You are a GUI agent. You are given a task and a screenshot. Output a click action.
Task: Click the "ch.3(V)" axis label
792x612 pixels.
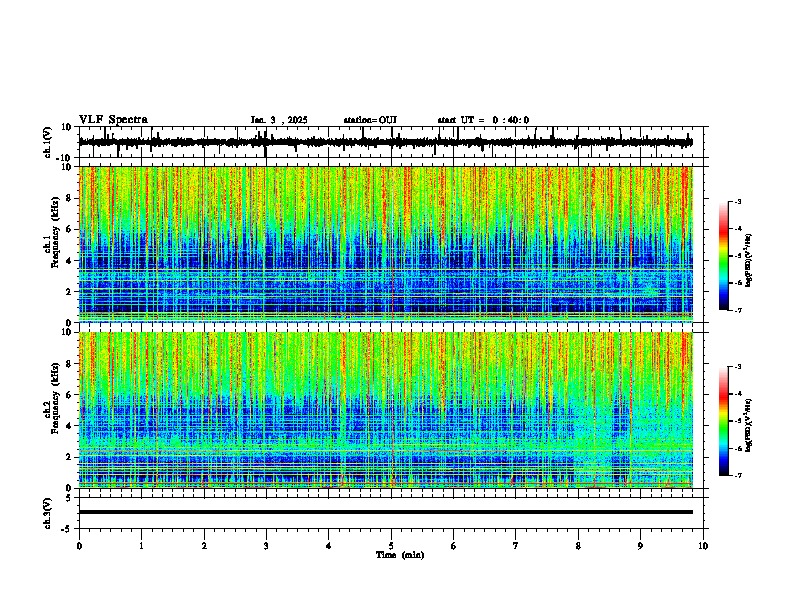tap(48, 514)
